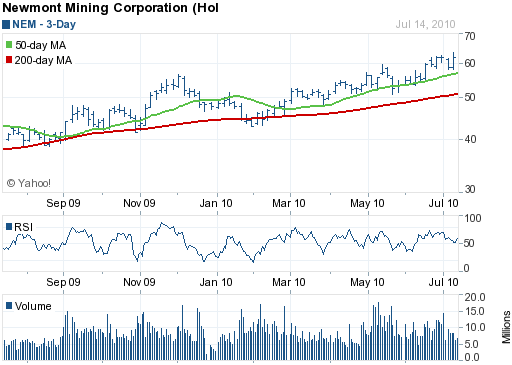Click the price axis value 70

click(x=470, y=36)
